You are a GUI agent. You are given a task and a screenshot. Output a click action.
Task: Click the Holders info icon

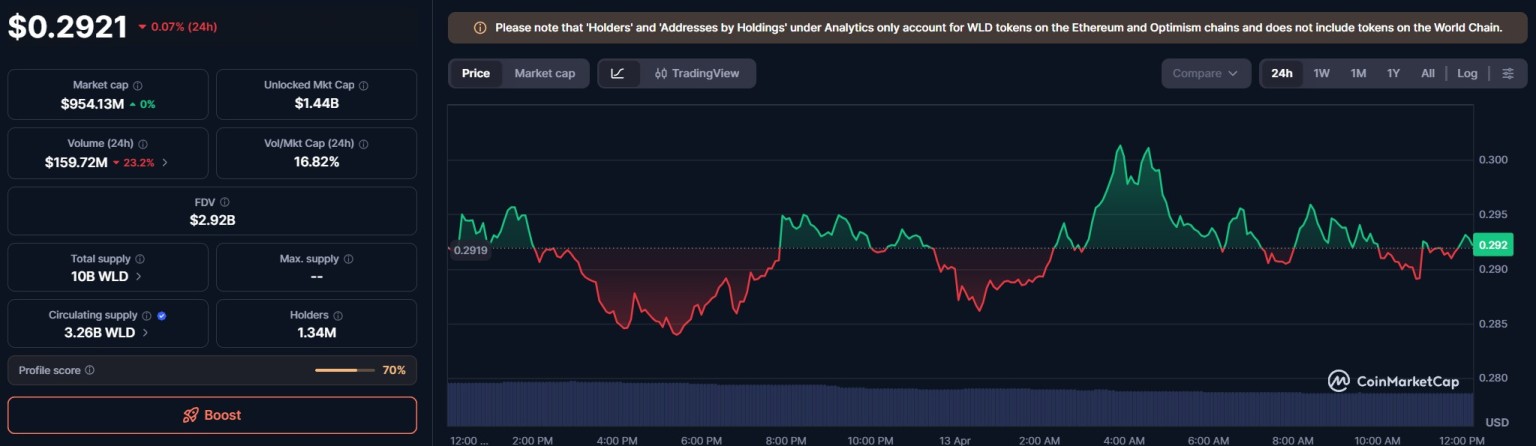[338, 316]
